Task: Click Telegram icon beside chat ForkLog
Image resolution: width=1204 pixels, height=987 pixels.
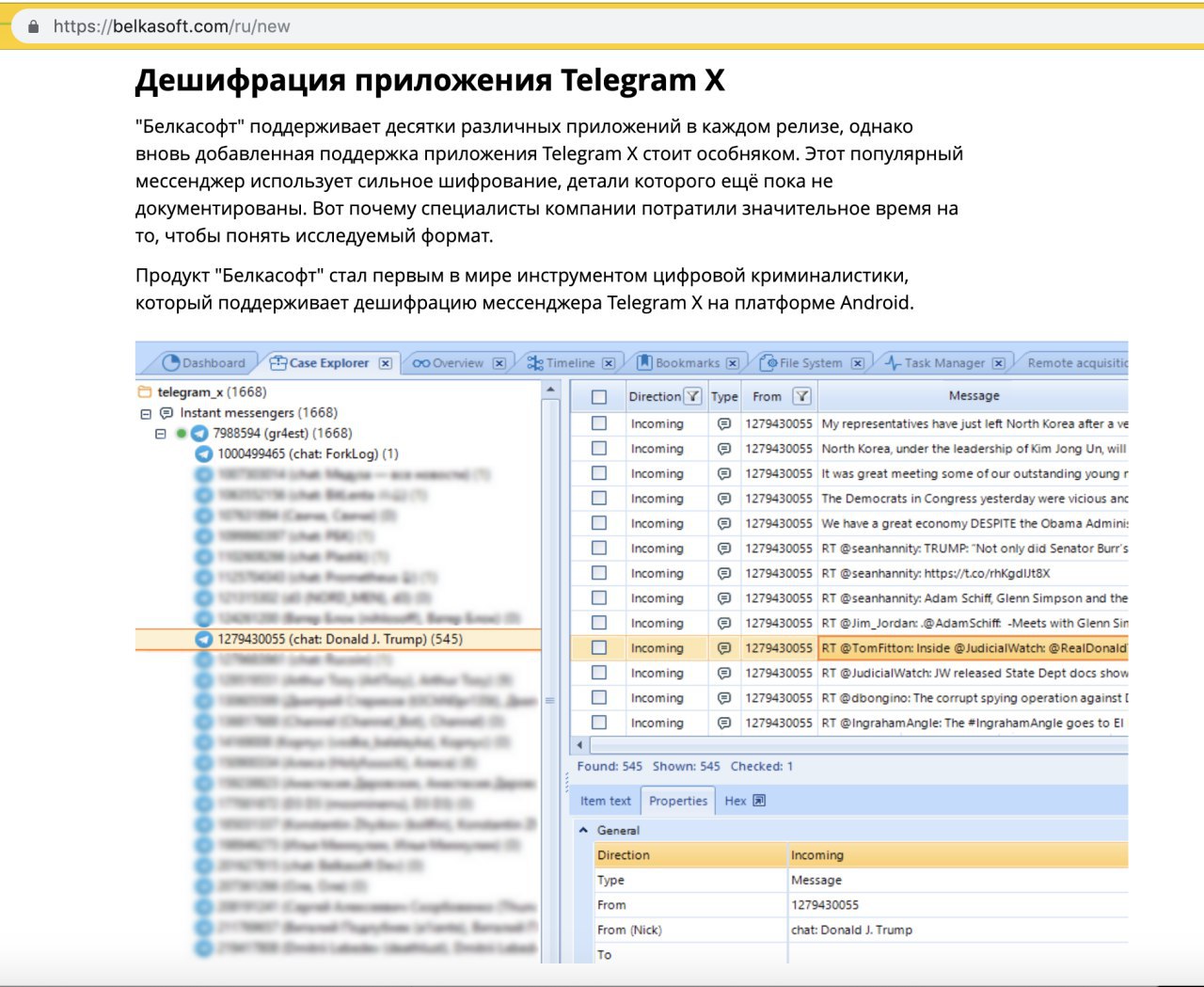Action: click(x=203, y=454)
